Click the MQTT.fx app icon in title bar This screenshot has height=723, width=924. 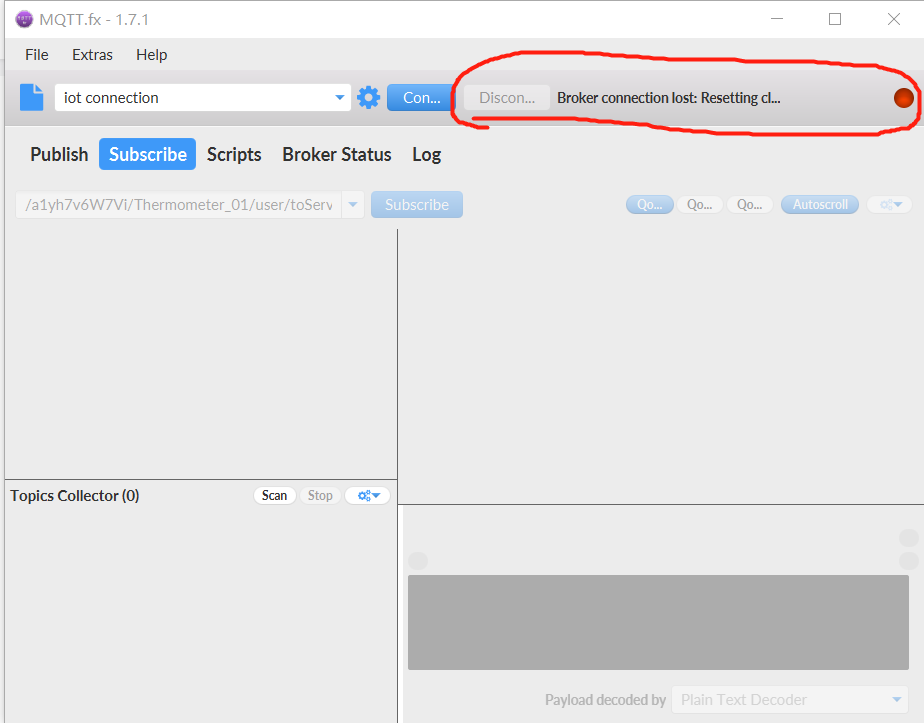tap(24, 19)
